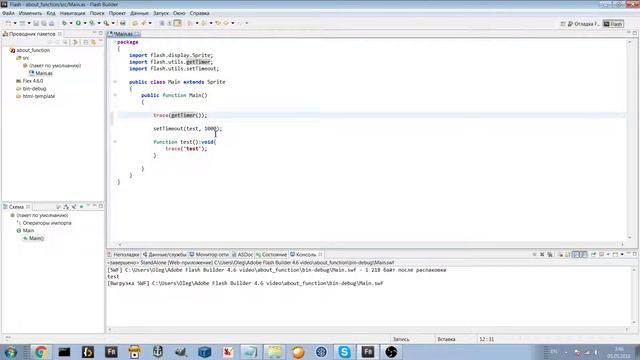The image size is (640, 360).
Task: Open the dropdown next to Run icon
Action: point(85,23)
